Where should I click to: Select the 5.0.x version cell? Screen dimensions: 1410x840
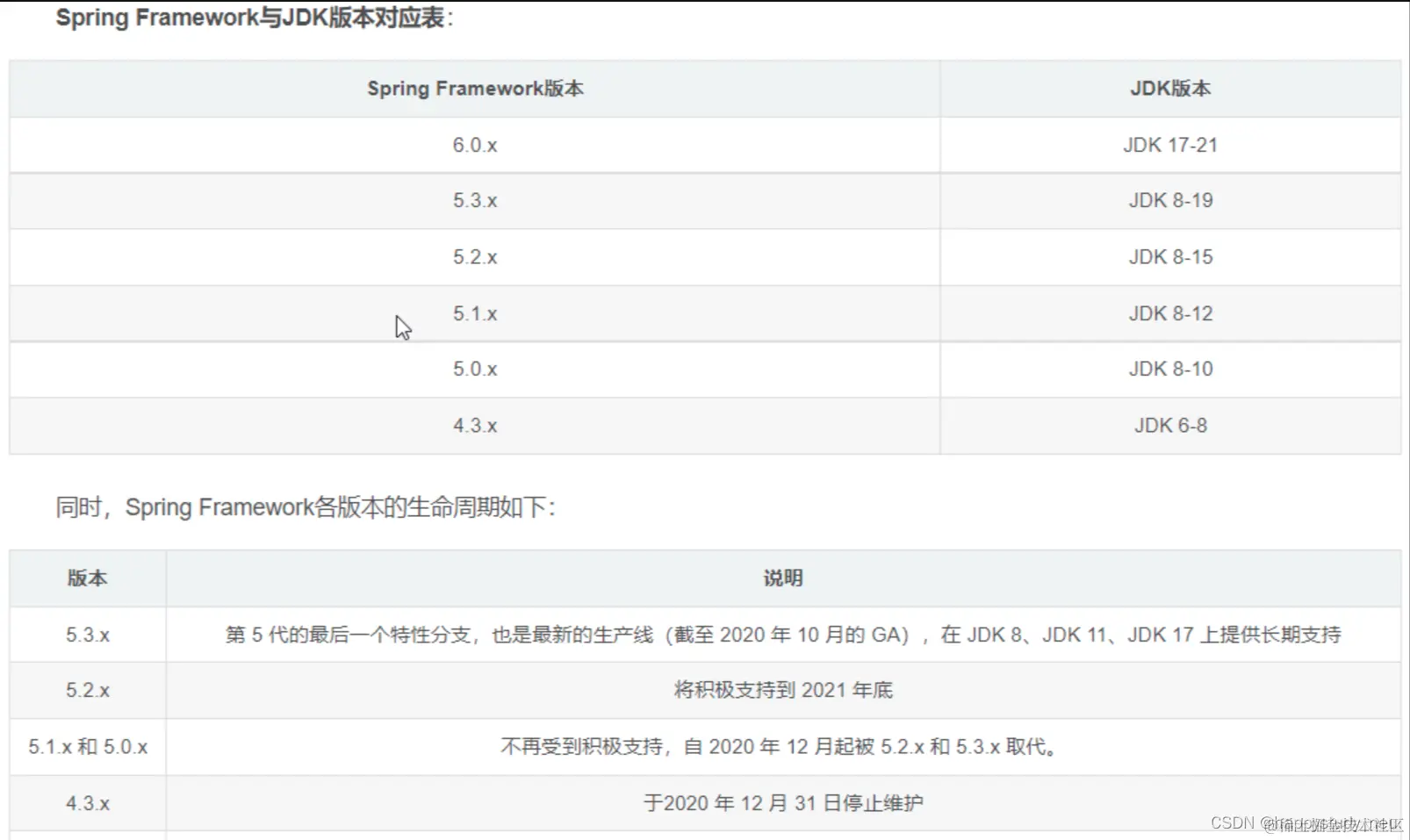point(475,369)
